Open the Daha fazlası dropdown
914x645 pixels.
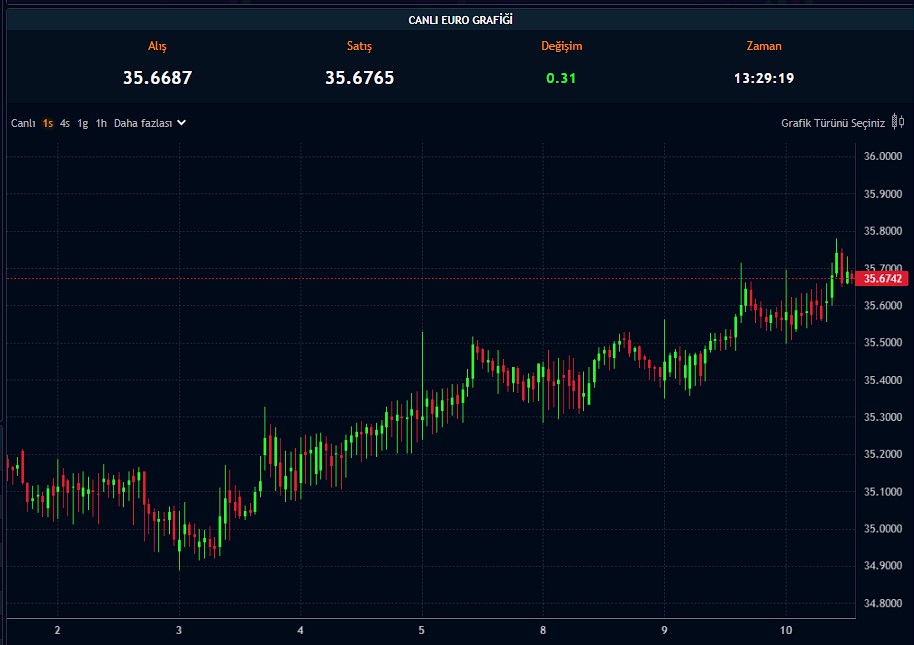143,123
